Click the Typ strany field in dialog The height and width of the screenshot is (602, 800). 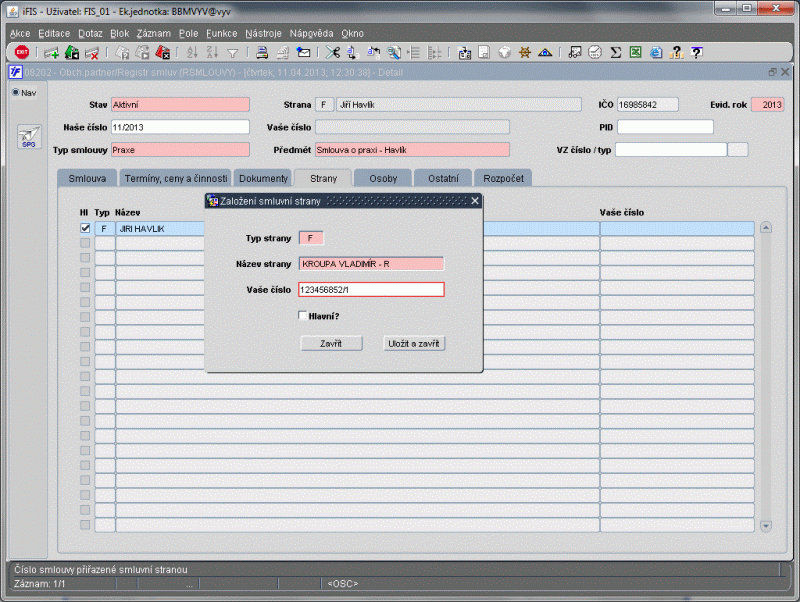[x=311, y=238]
